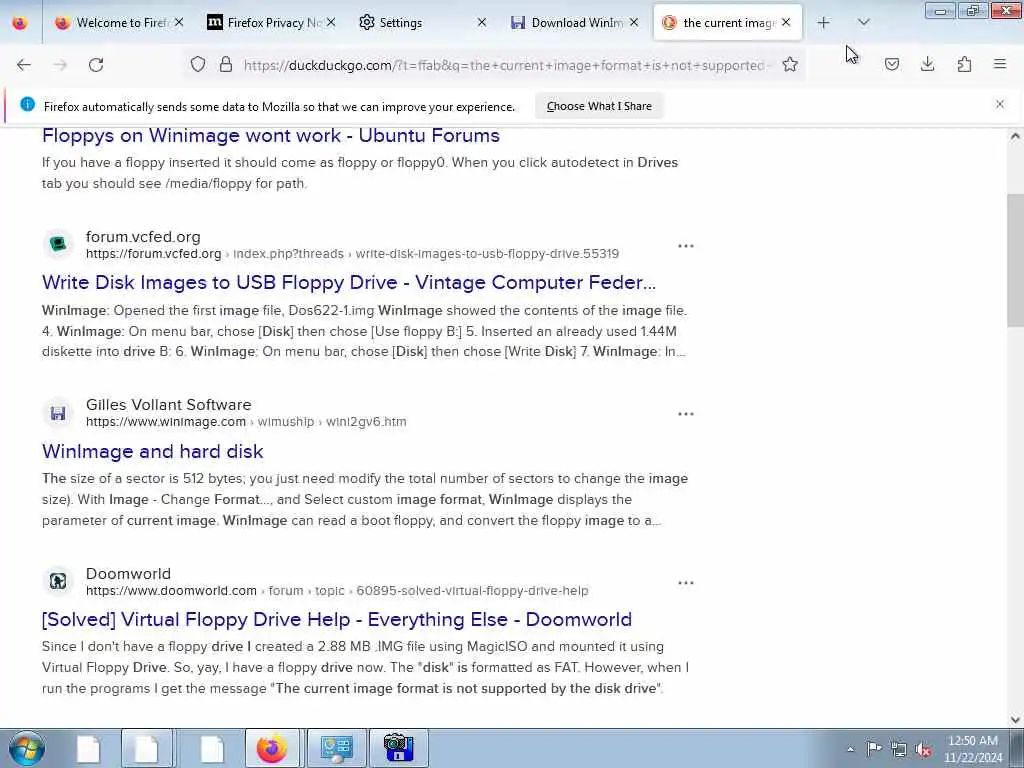Show site security padlock info

point(226,64)
